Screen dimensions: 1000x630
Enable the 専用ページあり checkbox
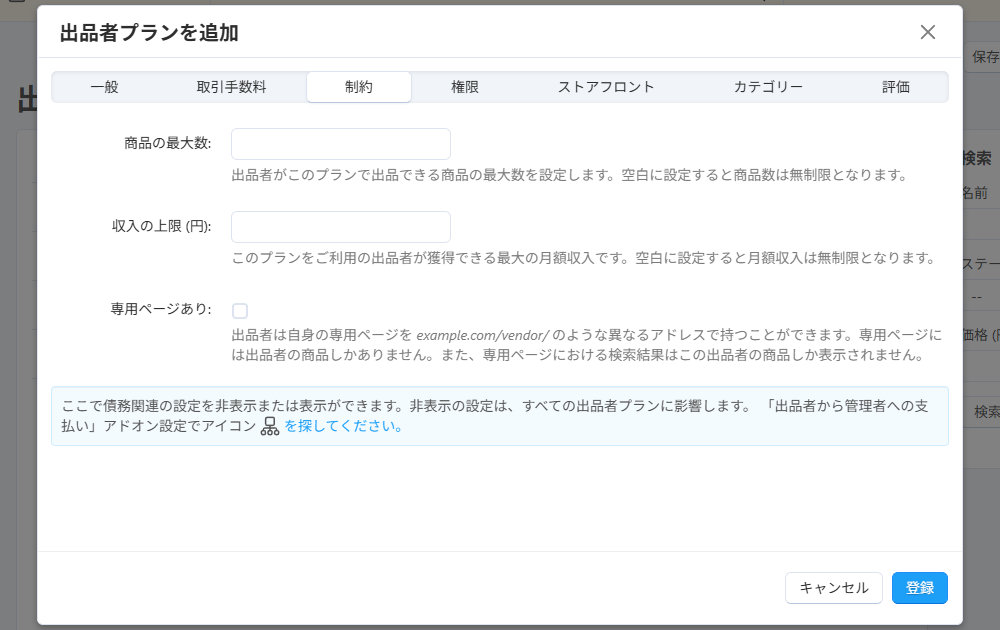(x=239, y=310)
